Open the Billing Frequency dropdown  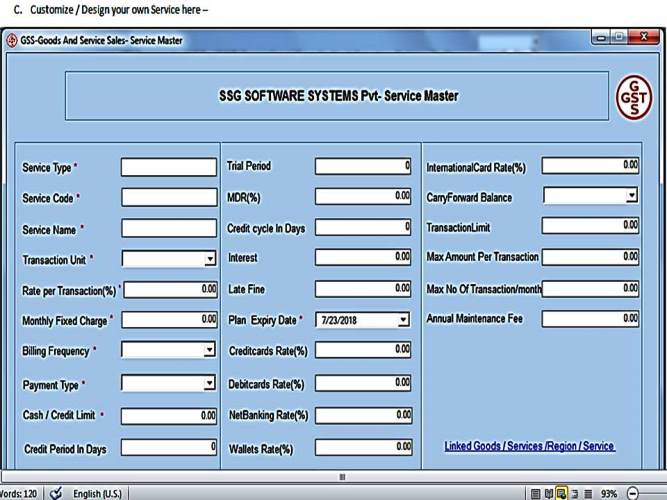[x=209, y=350]
